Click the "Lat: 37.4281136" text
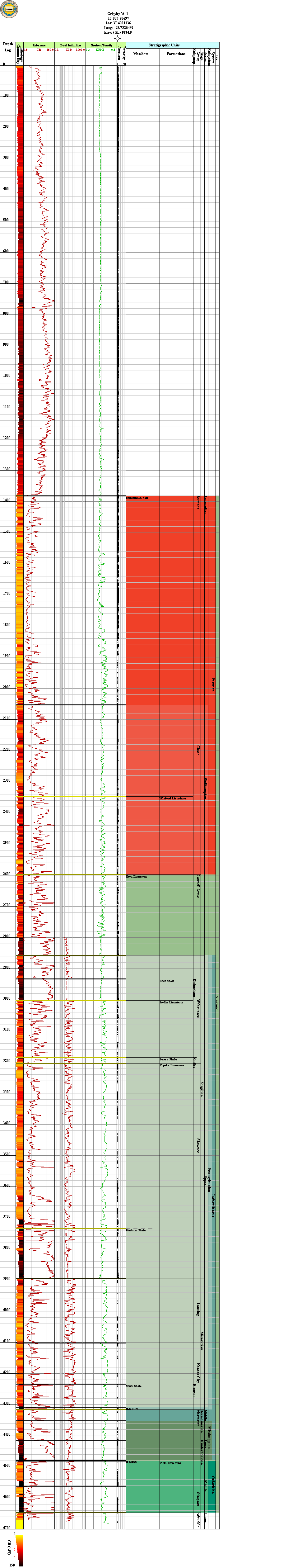The image size is (297, 1568). click(118, 23)
